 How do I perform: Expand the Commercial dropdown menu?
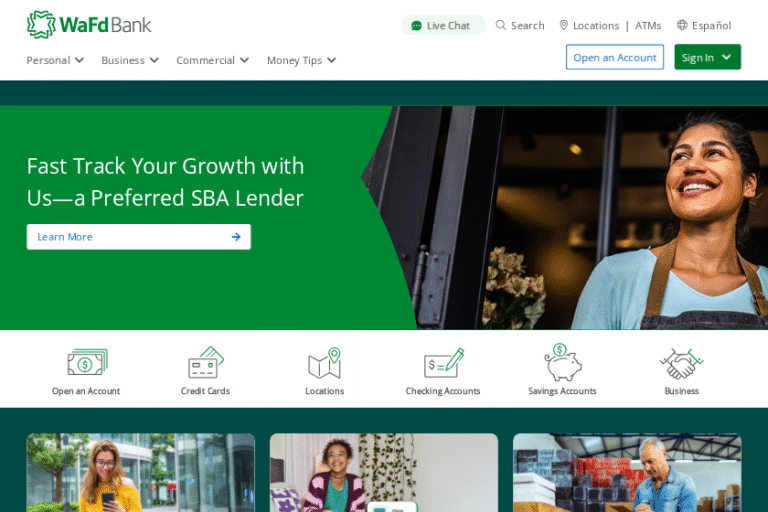point(213,60)
